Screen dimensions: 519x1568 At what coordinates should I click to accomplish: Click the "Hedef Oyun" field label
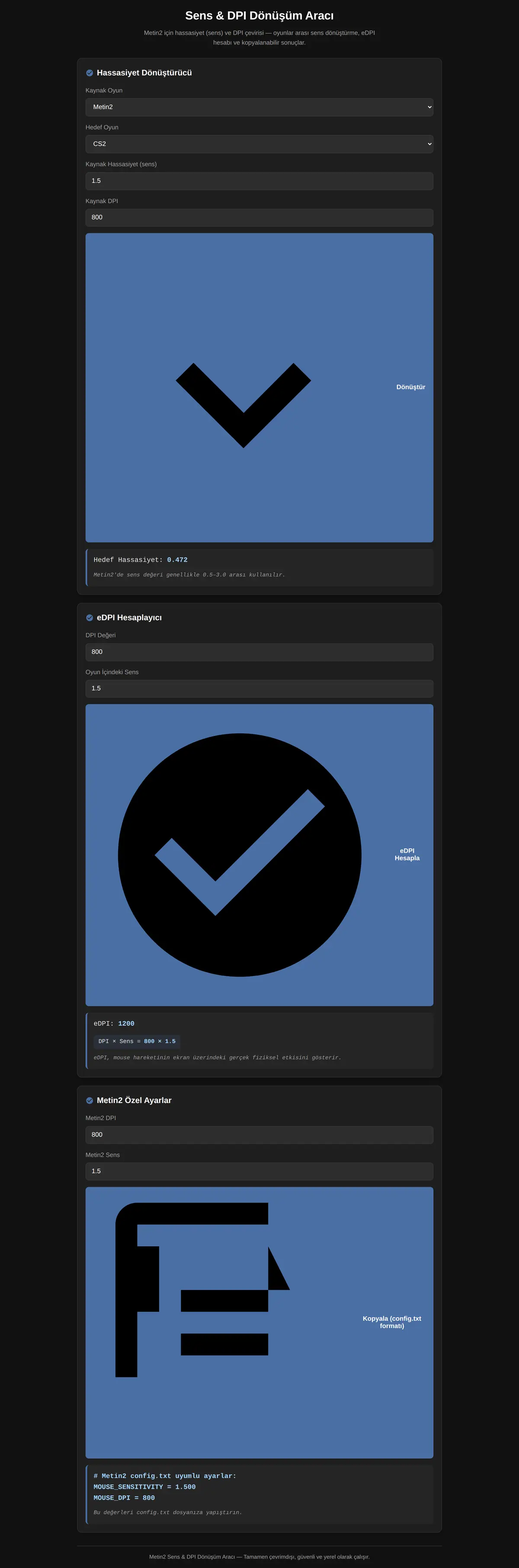[102, 127]
